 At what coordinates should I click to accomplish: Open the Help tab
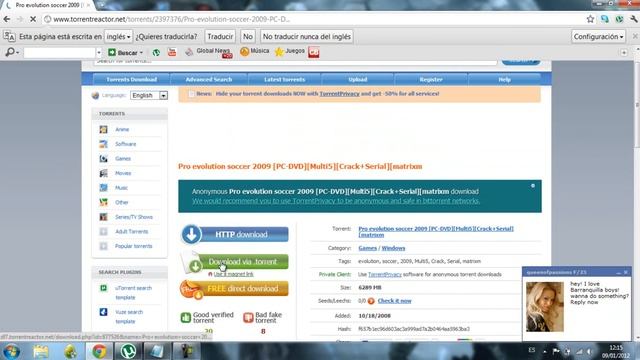point(504,80)
